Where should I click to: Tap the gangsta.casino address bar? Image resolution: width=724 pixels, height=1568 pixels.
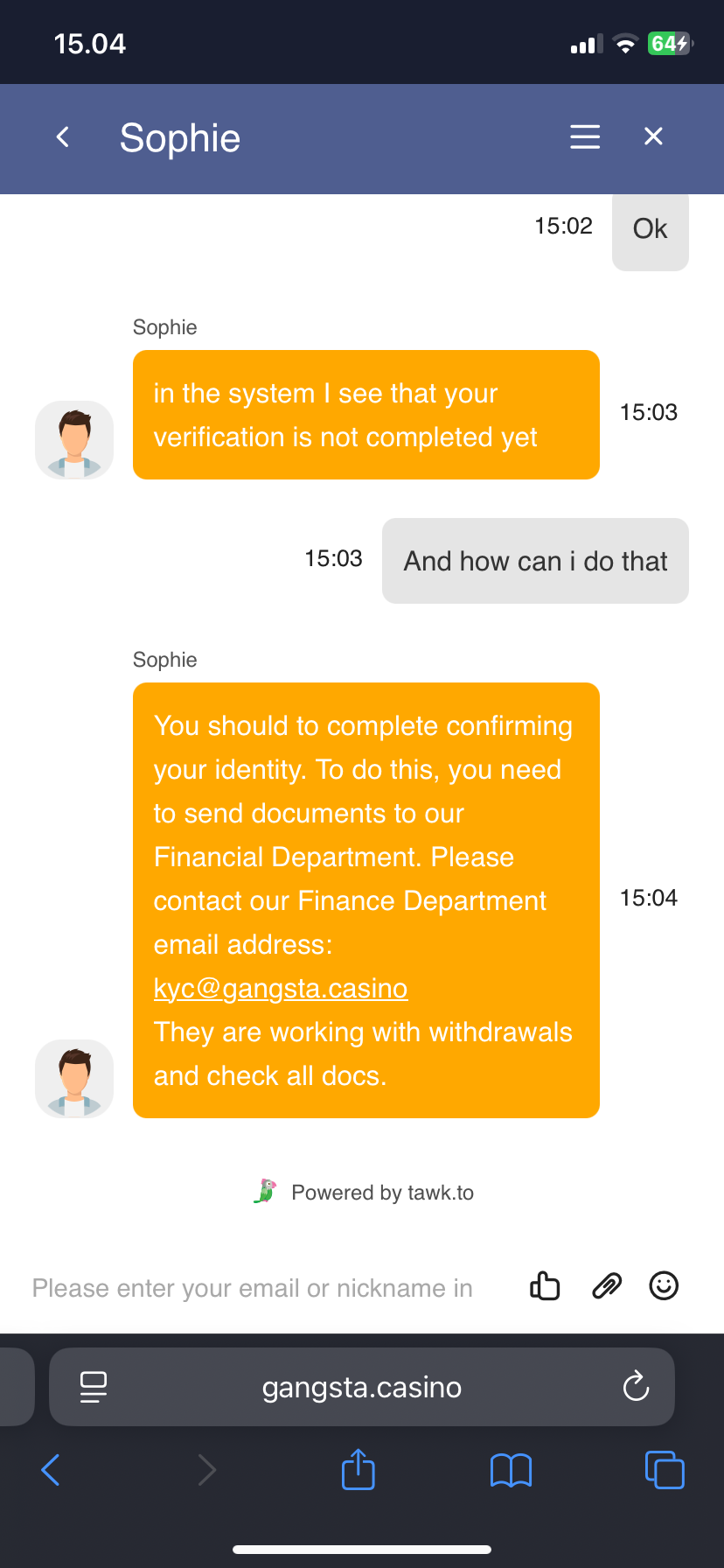362,1387
